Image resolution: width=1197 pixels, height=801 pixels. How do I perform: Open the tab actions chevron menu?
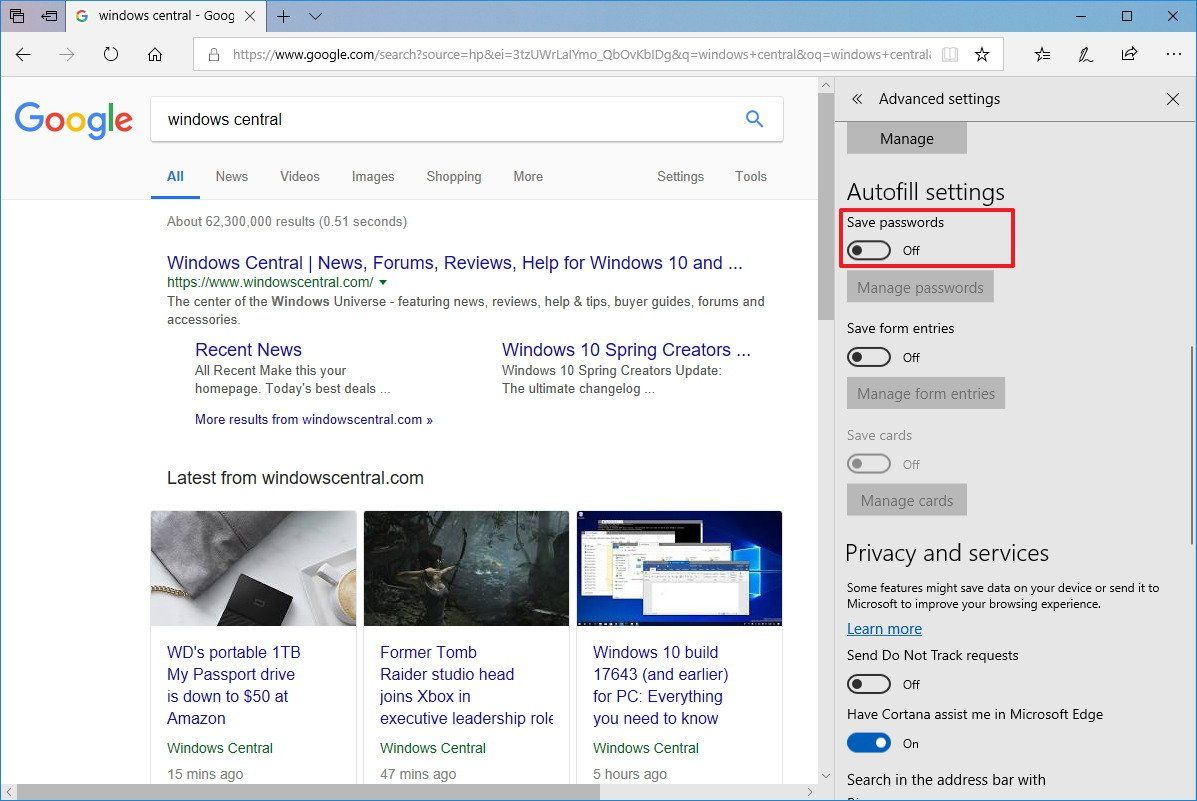(x=315, y=17)
